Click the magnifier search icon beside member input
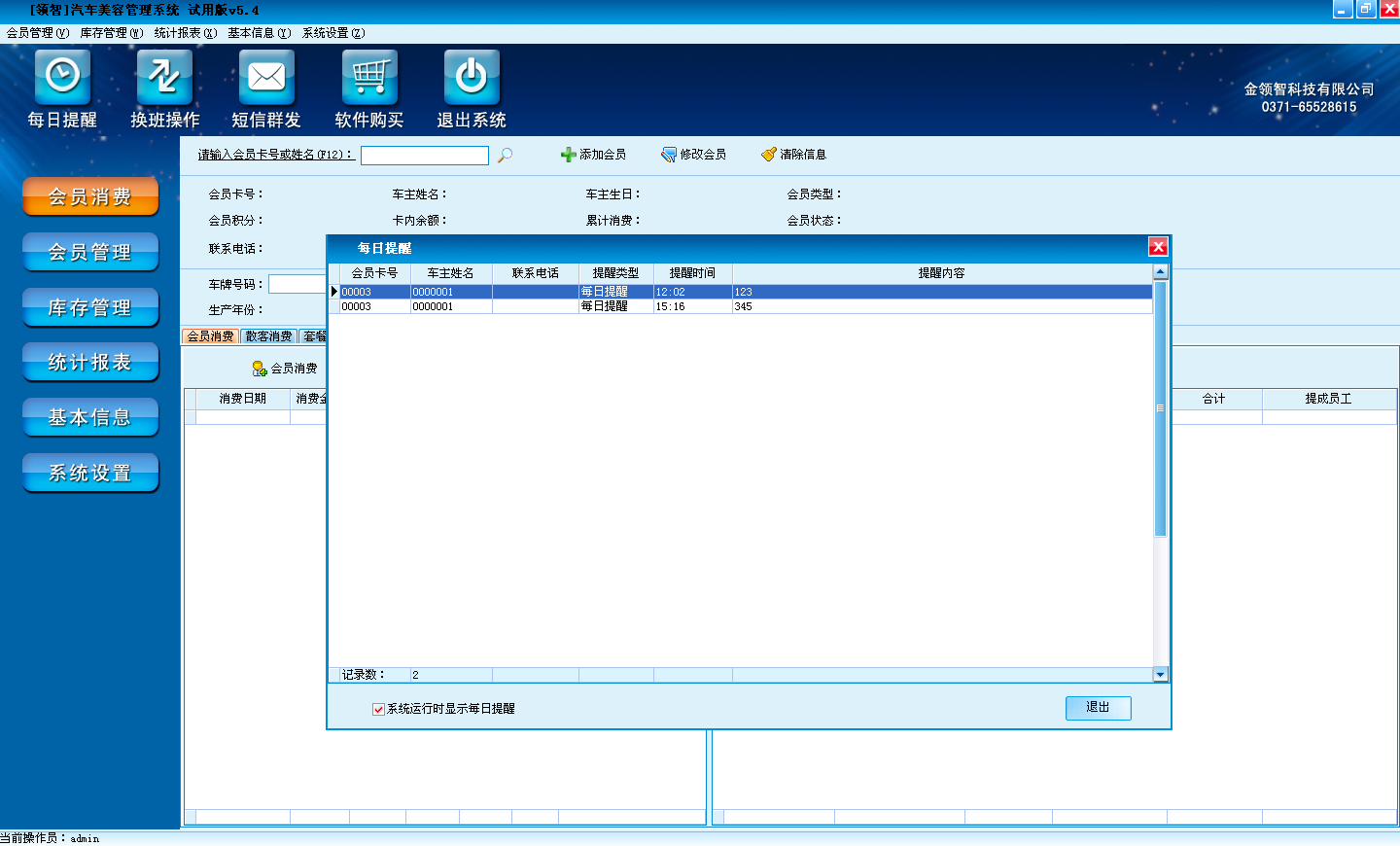1400x846 pixels. click(x=505, y=156)
